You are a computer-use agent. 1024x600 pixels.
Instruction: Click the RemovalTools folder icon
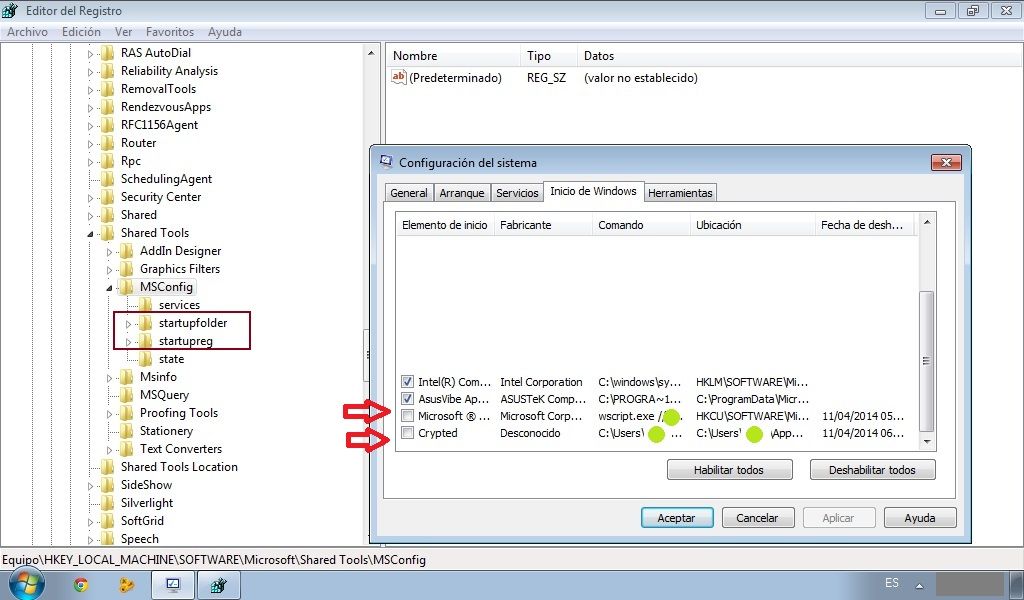[x=108, y=89]
